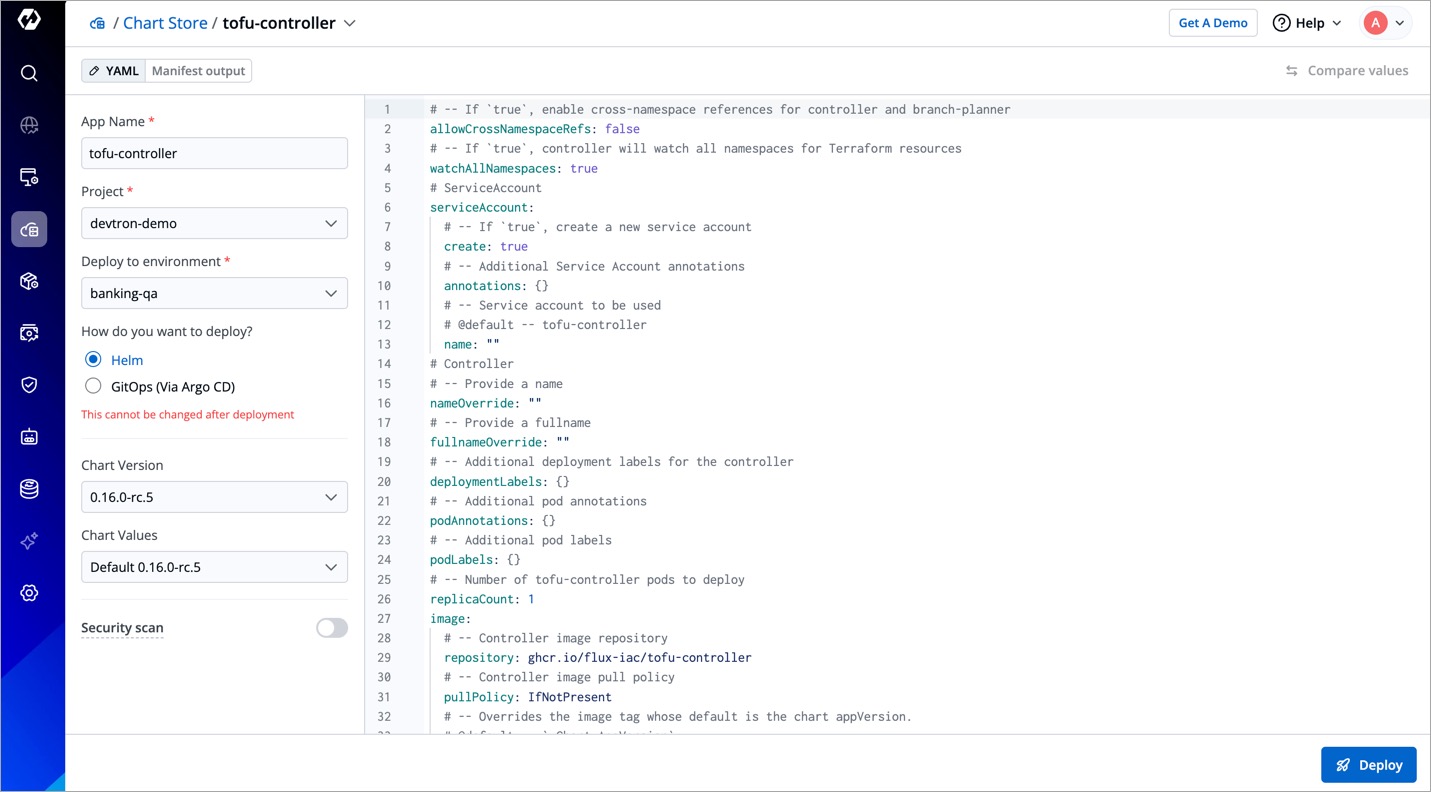Select the Helm deployment radio option
This screenshot has height=792, width=1431.
(93, 360)
